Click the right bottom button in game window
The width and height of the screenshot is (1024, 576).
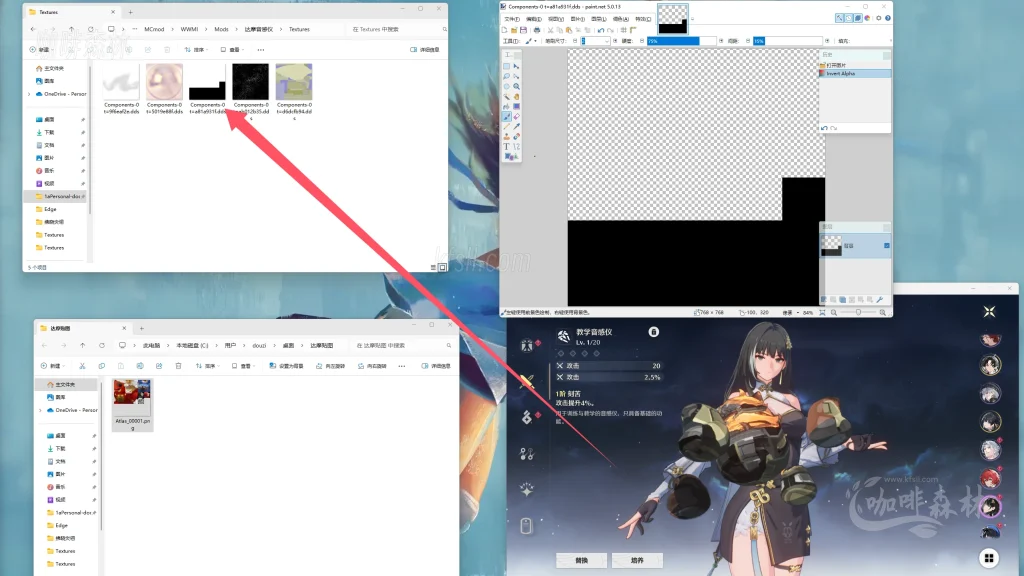click(x=637, y=560)
